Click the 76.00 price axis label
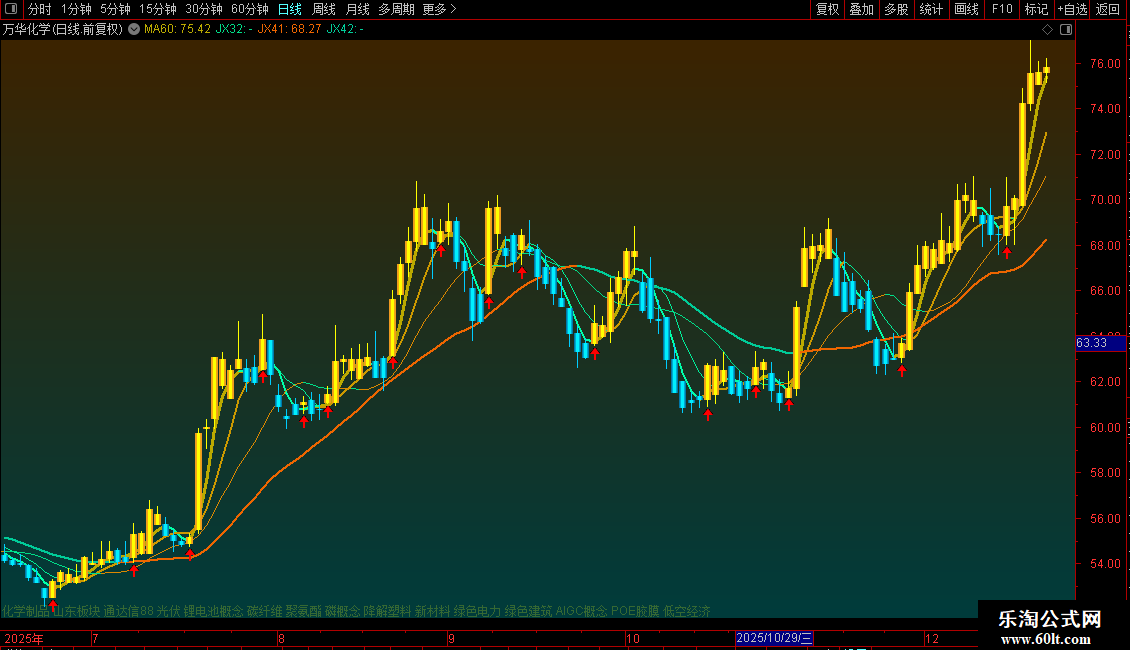 pos(1105,63)
